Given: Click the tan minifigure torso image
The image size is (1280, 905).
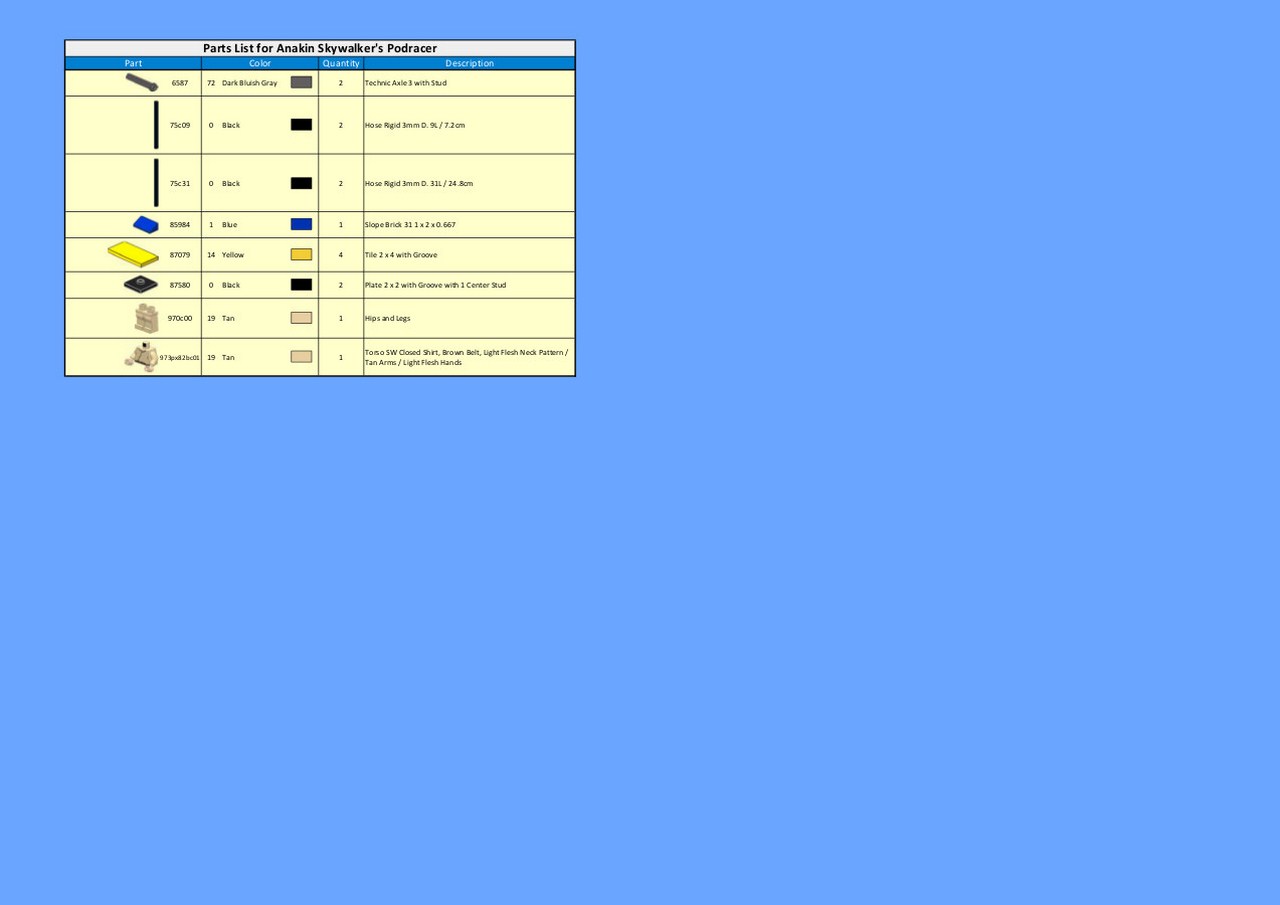Looking at the screenshot, I should click(141, 356).
